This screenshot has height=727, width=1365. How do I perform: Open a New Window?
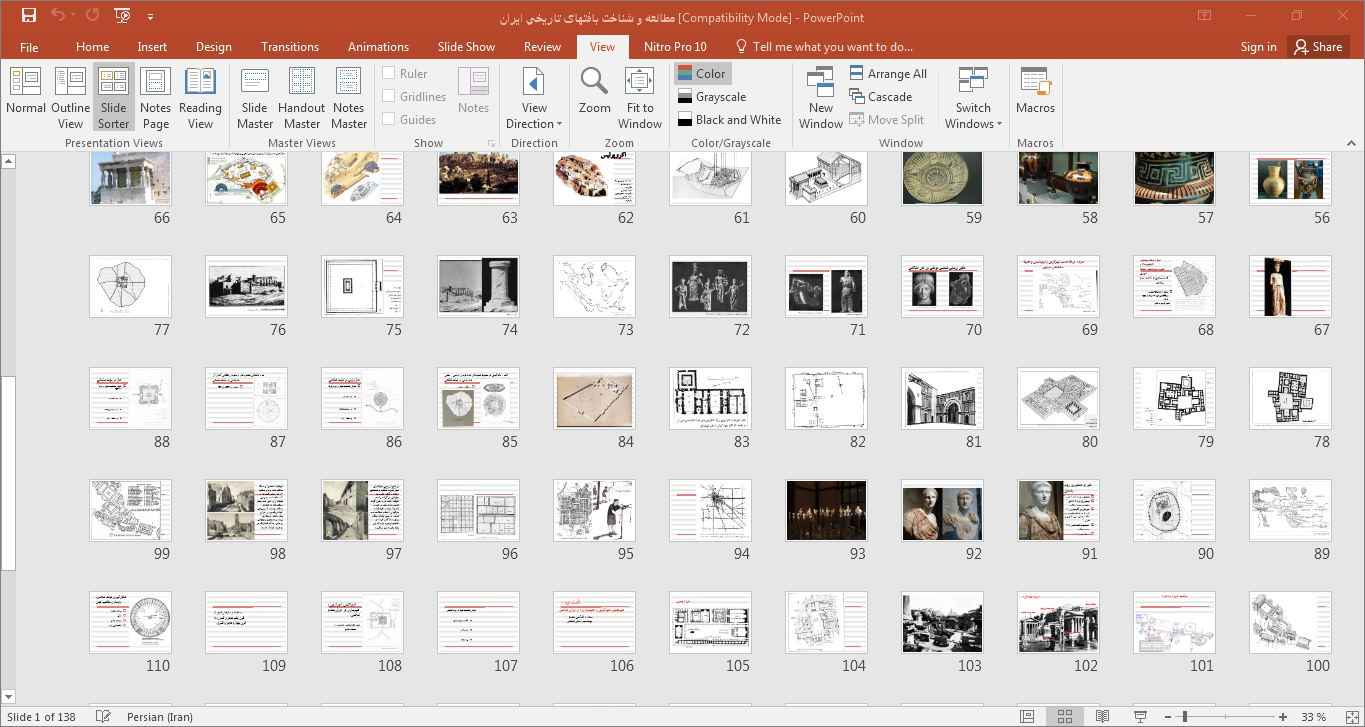[820, 97]
